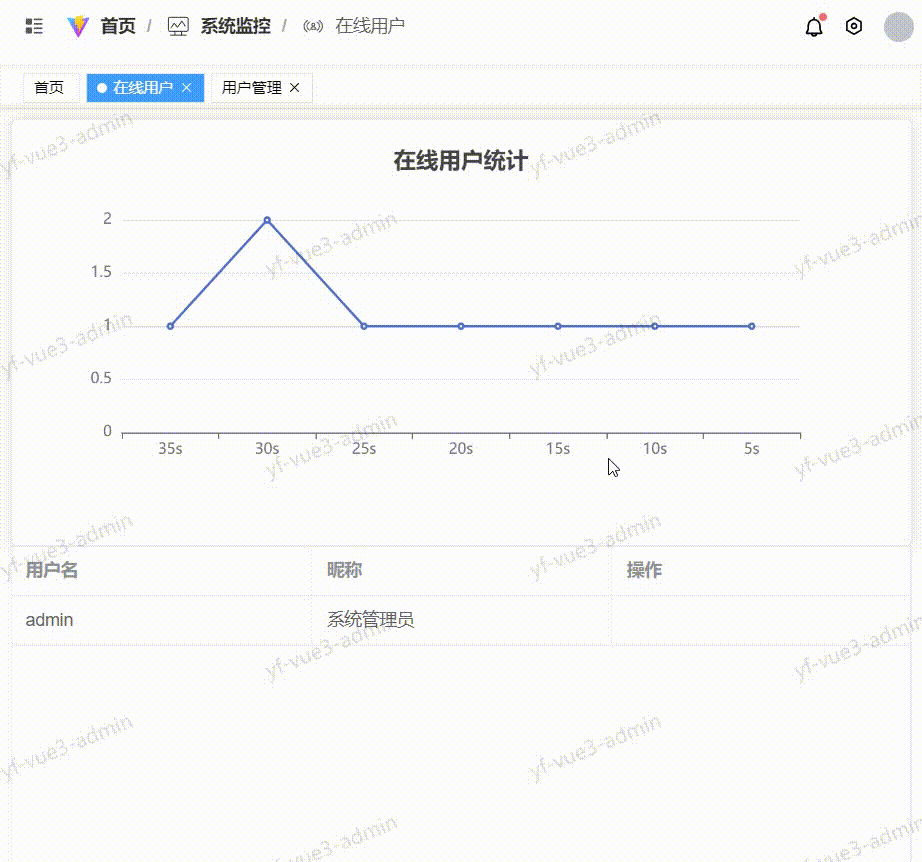Screen dimensions: 922x862
Task: Open the user avatar menu
Action: pyautogui.click(x=898, y=27)
